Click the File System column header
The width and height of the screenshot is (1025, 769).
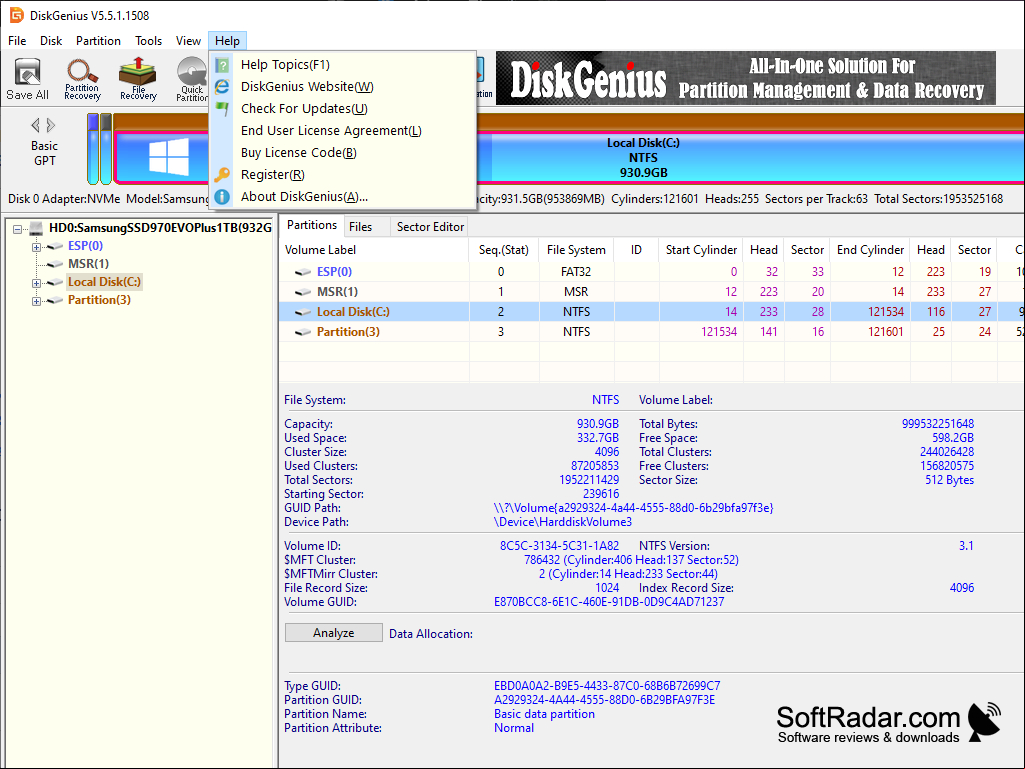pyautogui.click(x=577, y=250)
